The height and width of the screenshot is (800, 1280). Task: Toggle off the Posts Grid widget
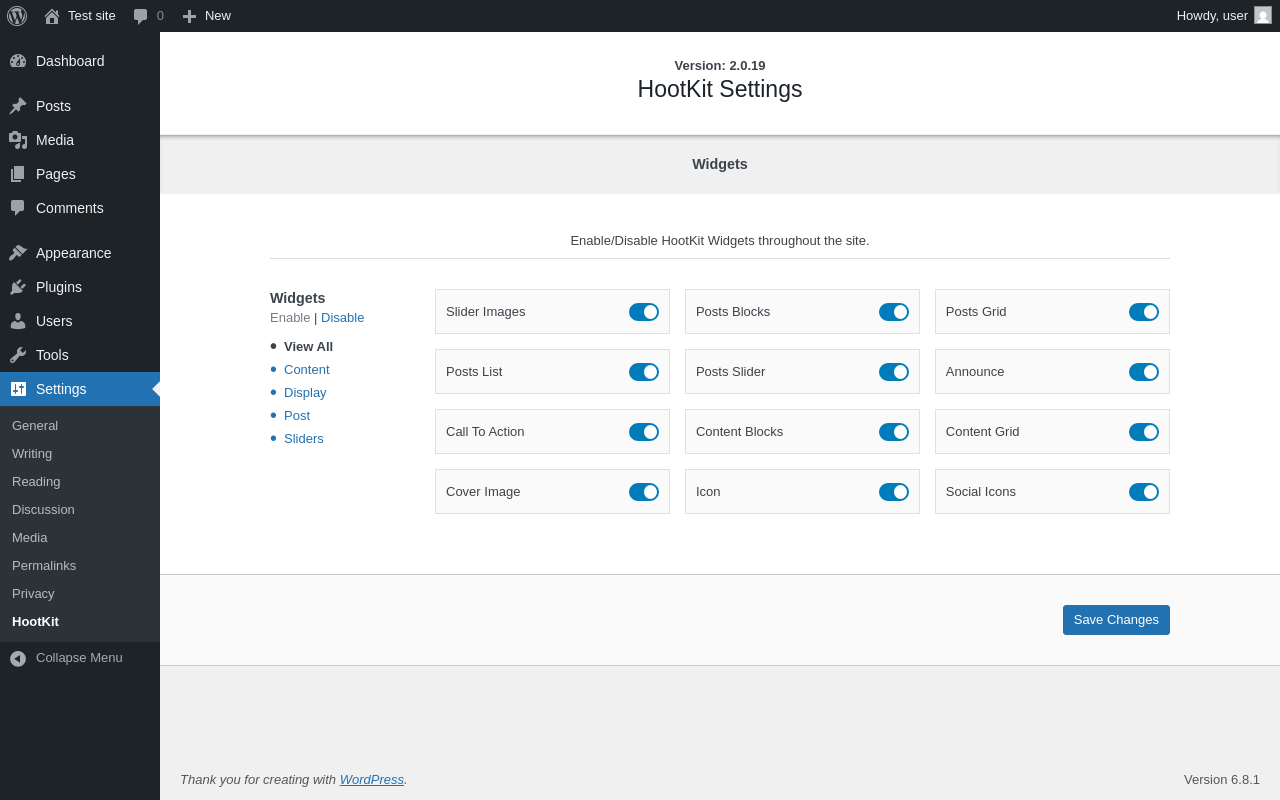[1143, 312]
